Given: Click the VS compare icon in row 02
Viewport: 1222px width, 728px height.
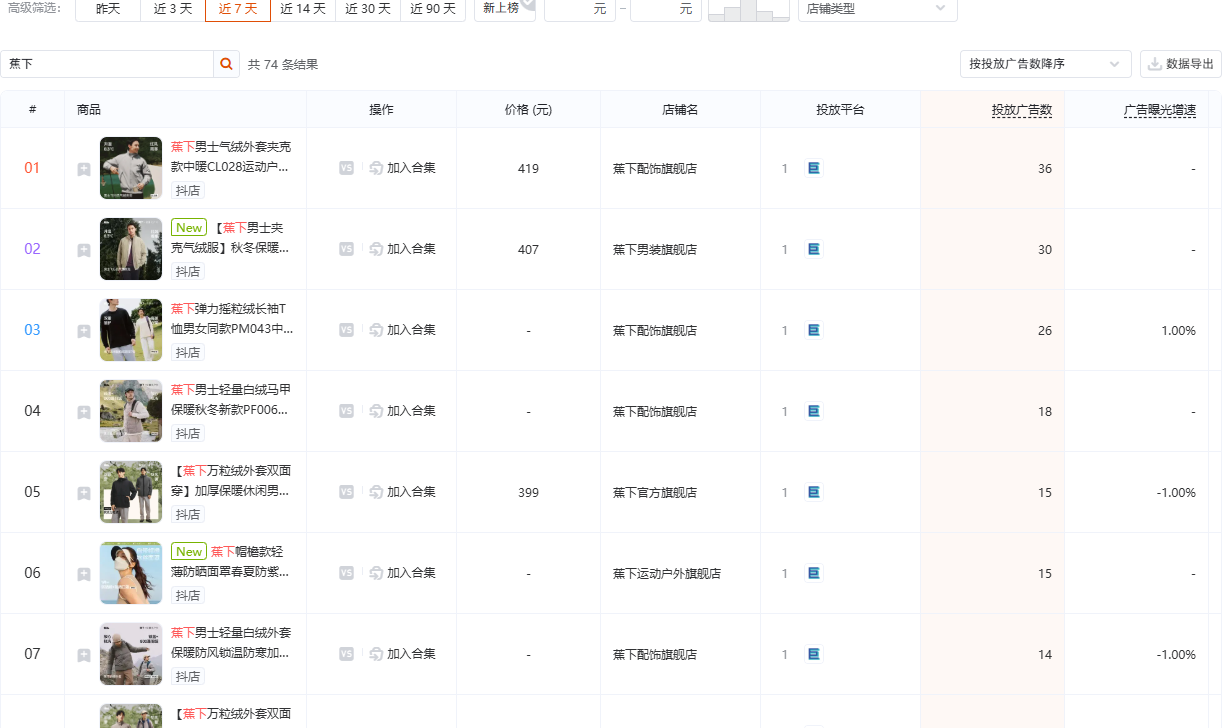Looking at the screenshot, I should (346, 249).
